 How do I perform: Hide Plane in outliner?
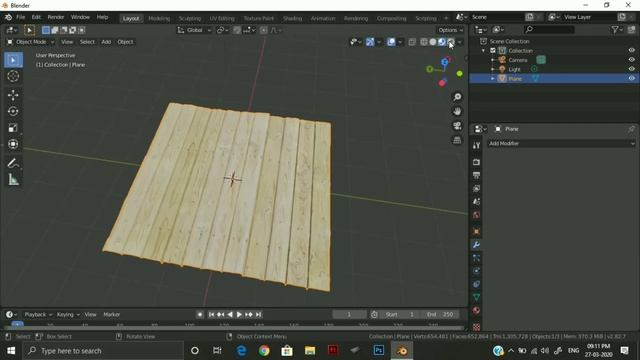[x=631, y=78]
